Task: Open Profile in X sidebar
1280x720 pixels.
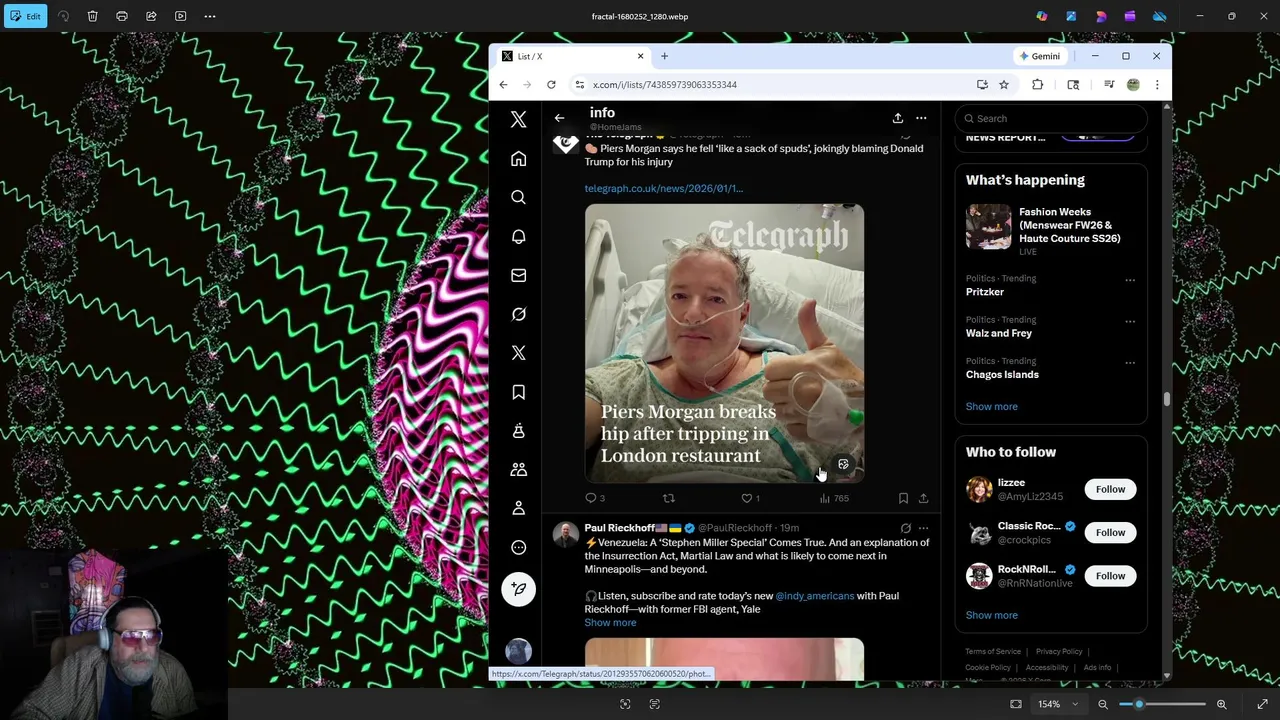Action: pyautogui.click(x=518, y=508)
